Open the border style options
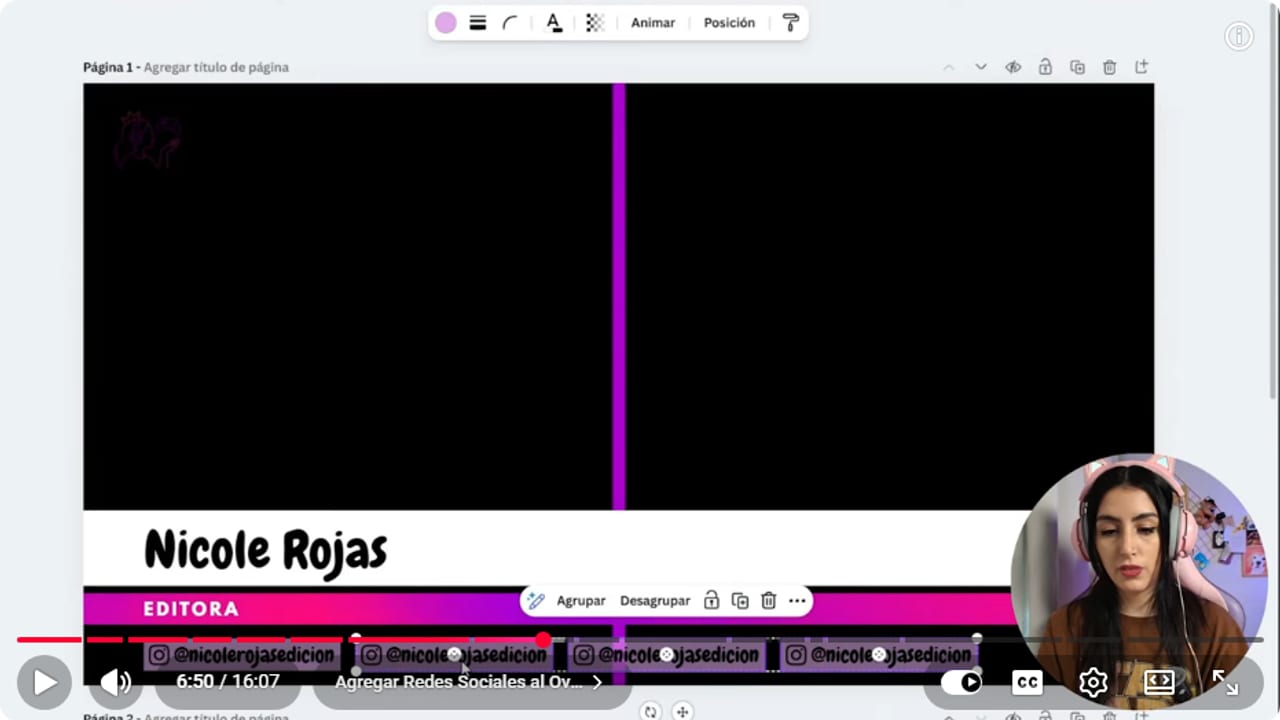This screenshot has height=720, width=1280. [478, 23]
